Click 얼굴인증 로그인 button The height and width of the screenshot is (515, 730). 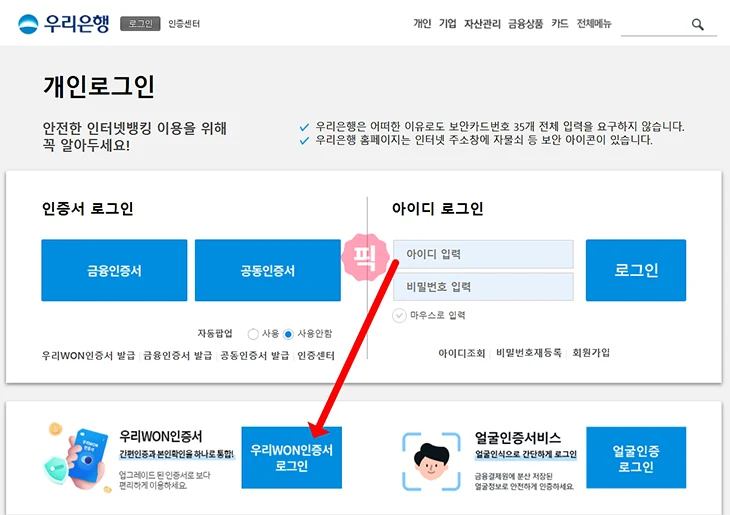tap(636, 458)
